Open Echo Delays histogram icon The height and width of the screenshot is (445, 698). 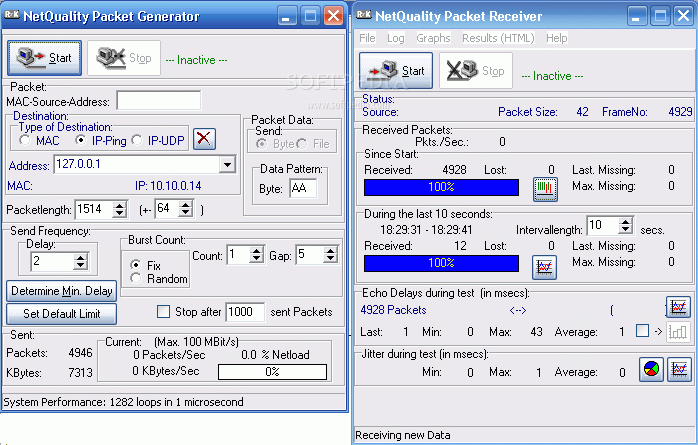click(678, 332)
